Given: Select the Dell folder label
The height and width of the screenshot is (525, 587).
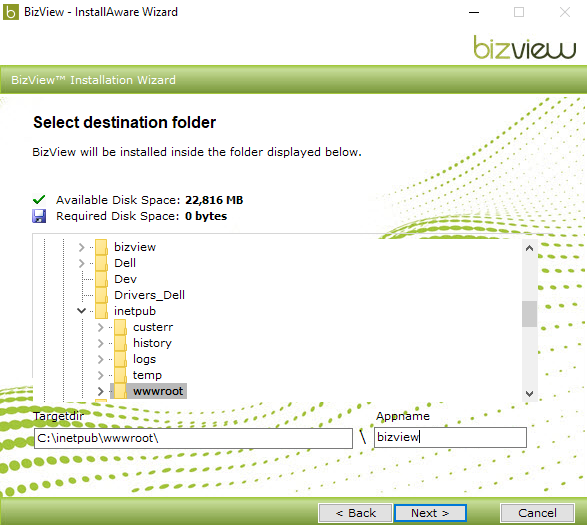Looking at the screenshot, I should point(125,263).
